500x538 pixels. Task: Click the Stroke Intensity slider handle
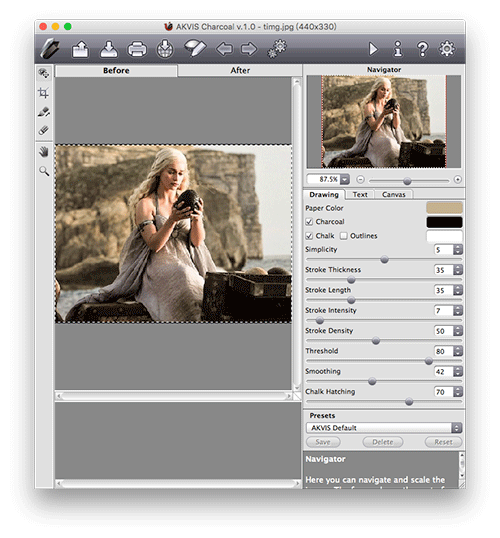pos(319,320)
